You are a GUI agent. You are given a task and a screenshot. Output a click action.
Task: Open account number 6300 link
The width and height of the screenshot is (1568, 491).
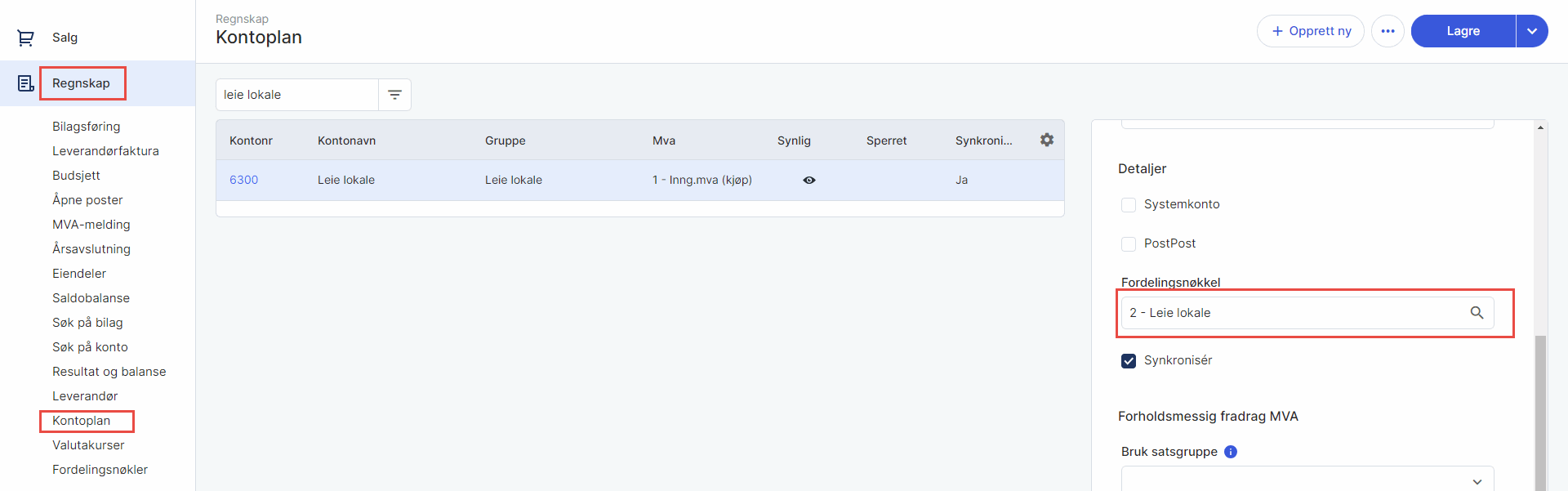243,181
